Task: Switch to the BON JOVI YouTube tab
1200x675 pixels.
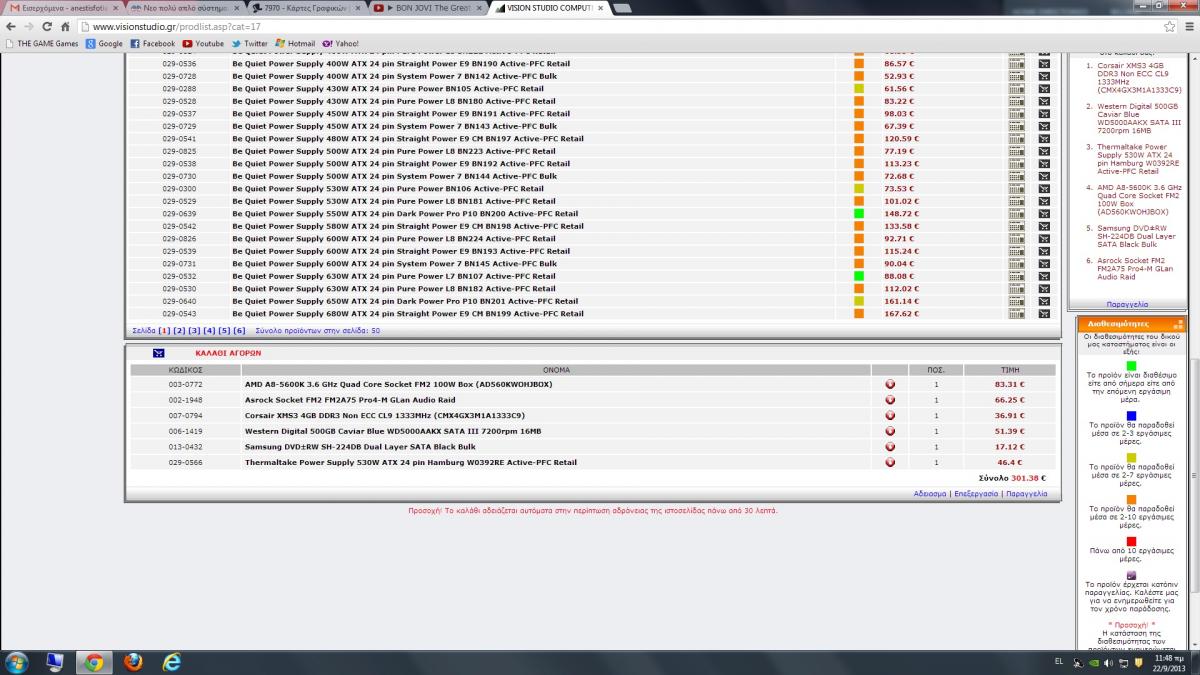Action: (428, 8)
